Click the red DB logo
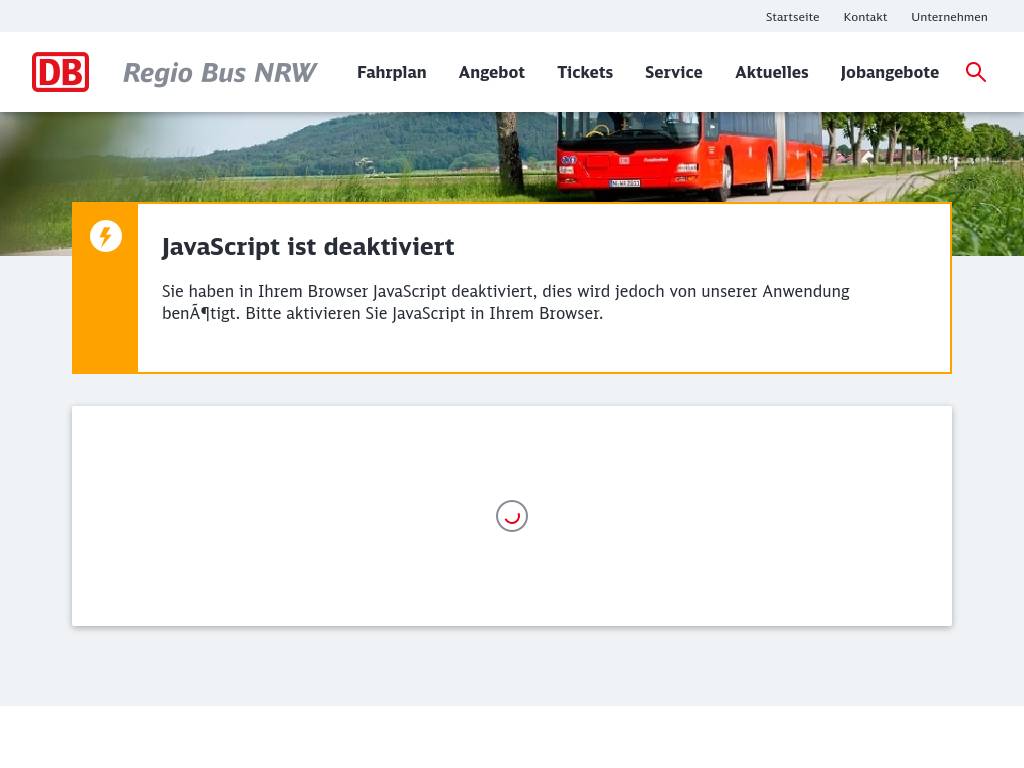The width and height of the screenshot is (1024, 768). click(60, 72)
